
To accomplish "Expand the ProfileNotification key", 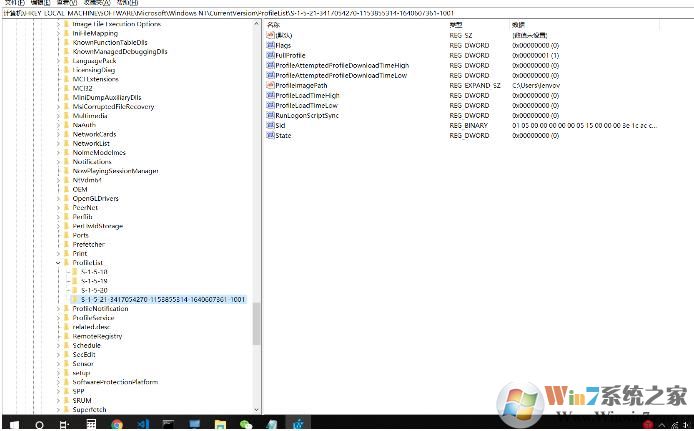I will pyautogui.click(x=59, y=309).
